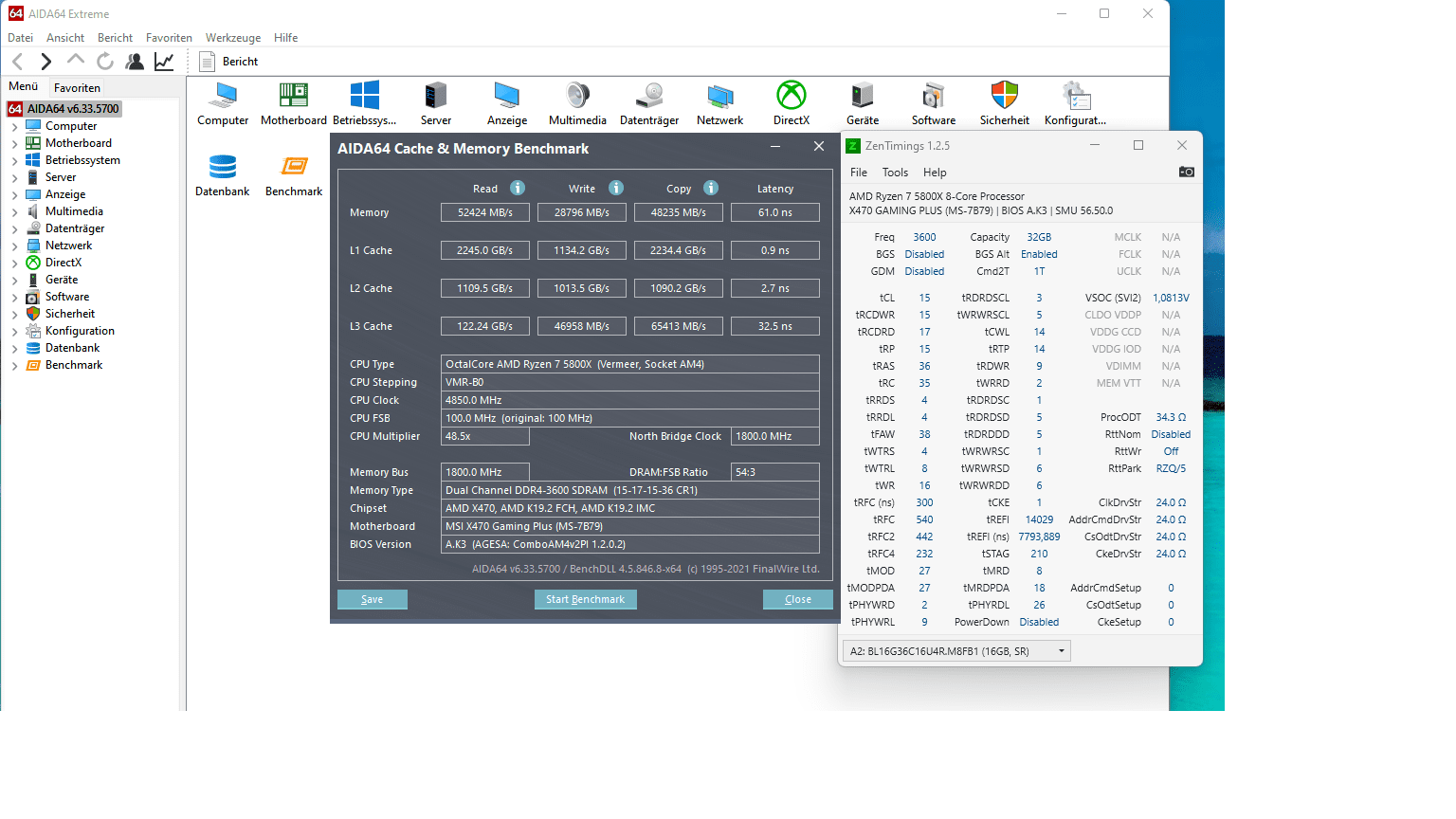Image resolution: width=1456 pixels, height=819 pixels.
Task: Take a ZenTimings screenshot with camera icon
Action: [x=1186, y=172]
